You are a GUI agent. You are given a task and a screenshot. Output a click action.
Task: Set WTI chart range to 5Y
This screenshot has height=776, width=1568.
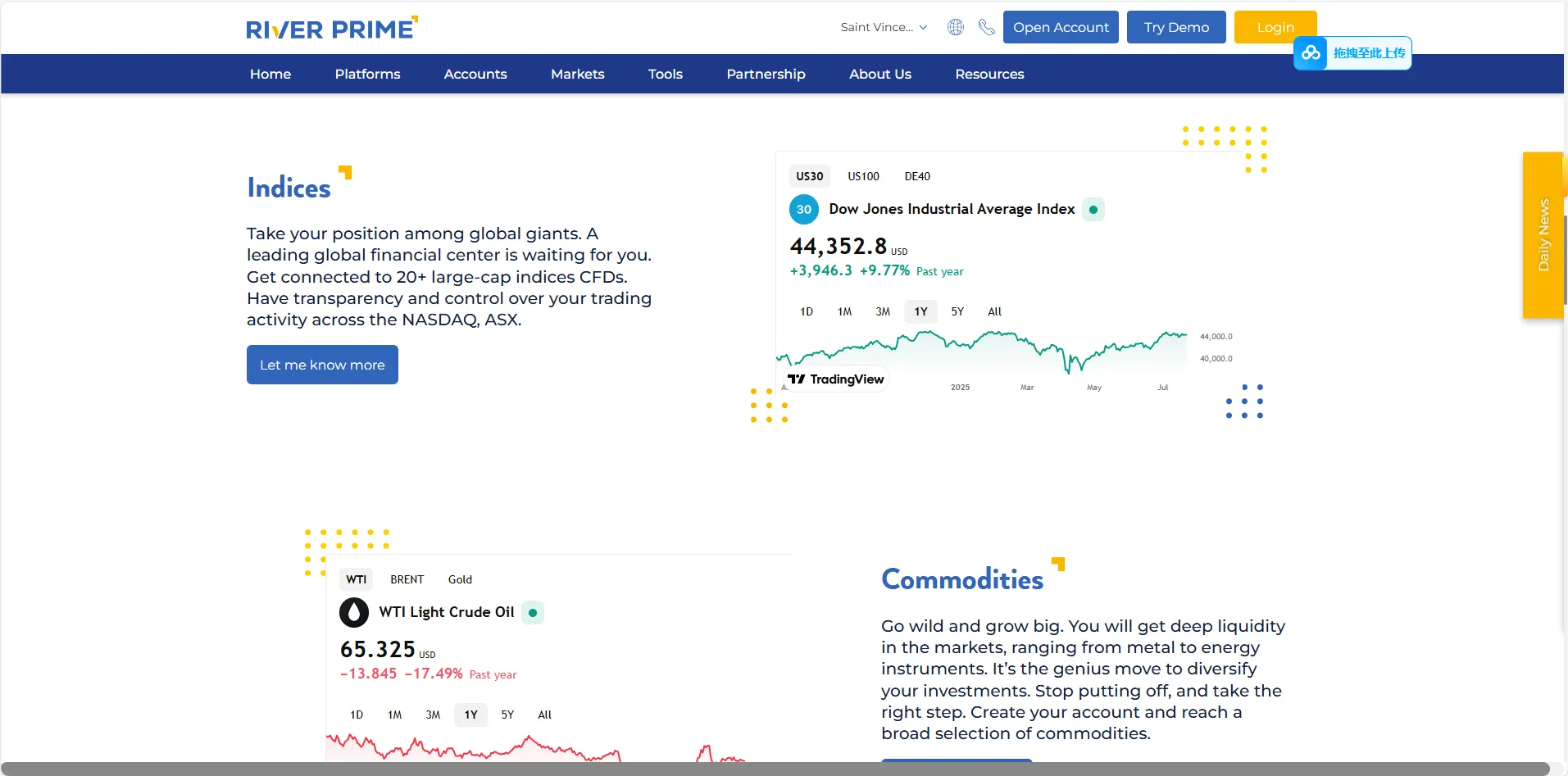tap(507, 715)
